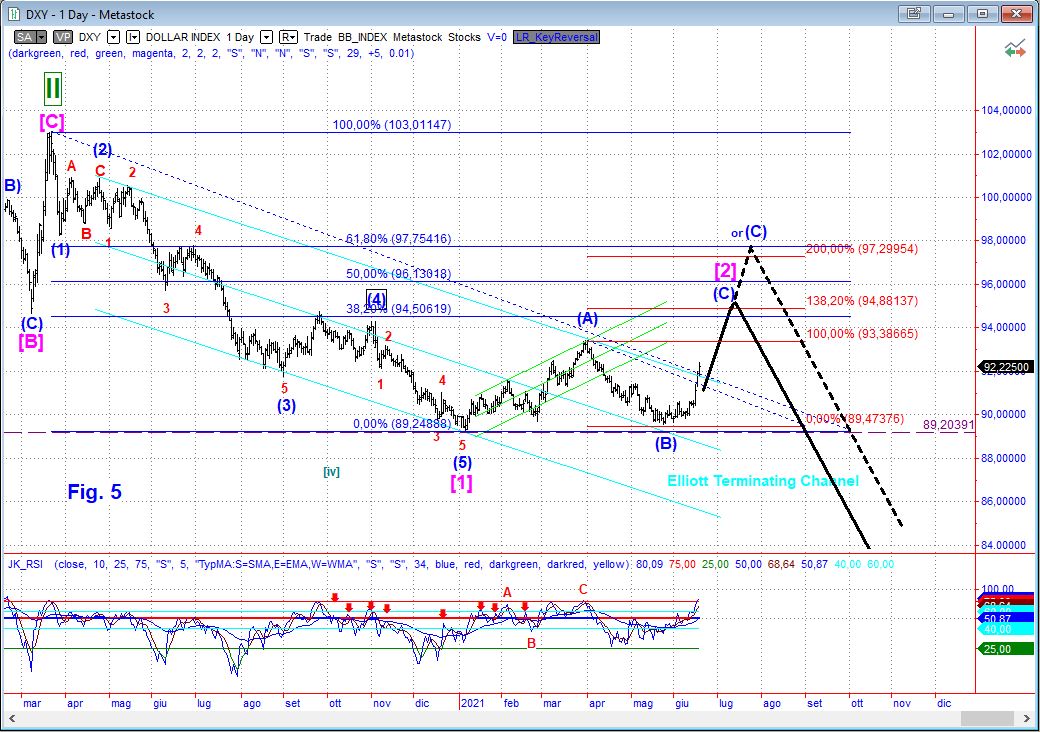Open the 1 Day periodicity dropdown
The height and width of the screenshot is (732, 1040).
tap(267, 37)
